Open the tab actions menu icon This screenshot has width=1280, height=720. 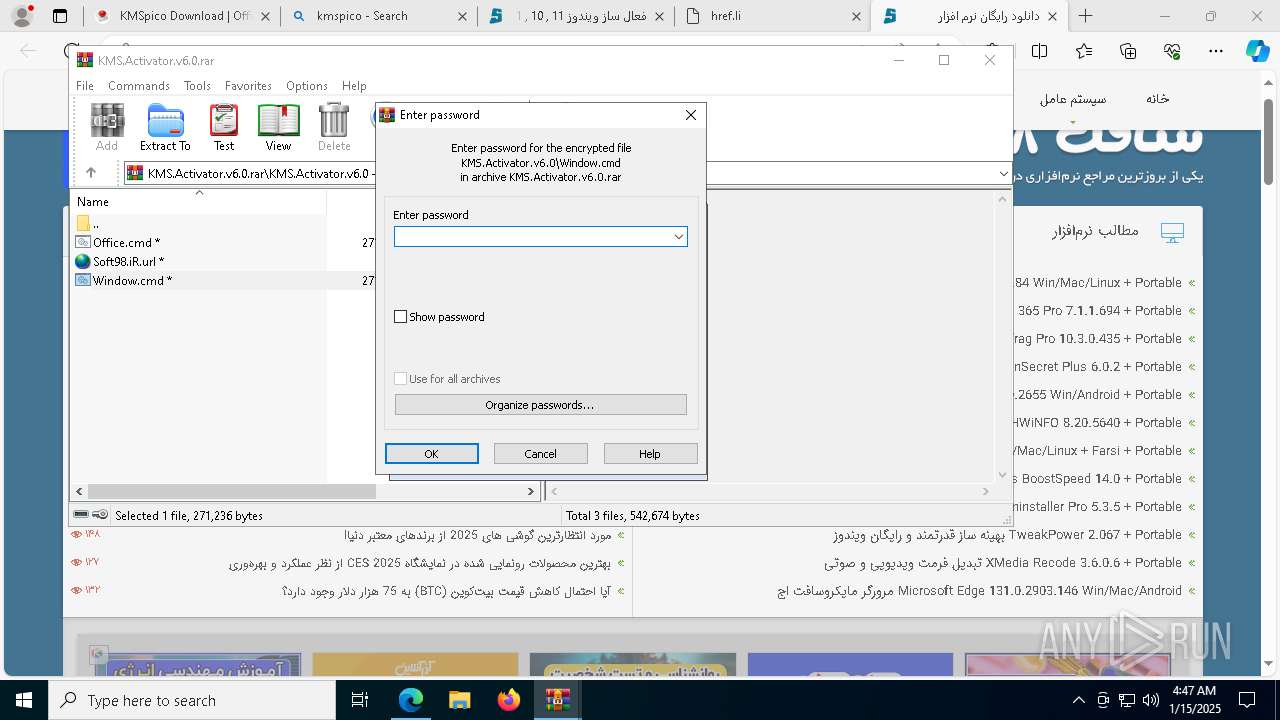(x=60, y=16)
